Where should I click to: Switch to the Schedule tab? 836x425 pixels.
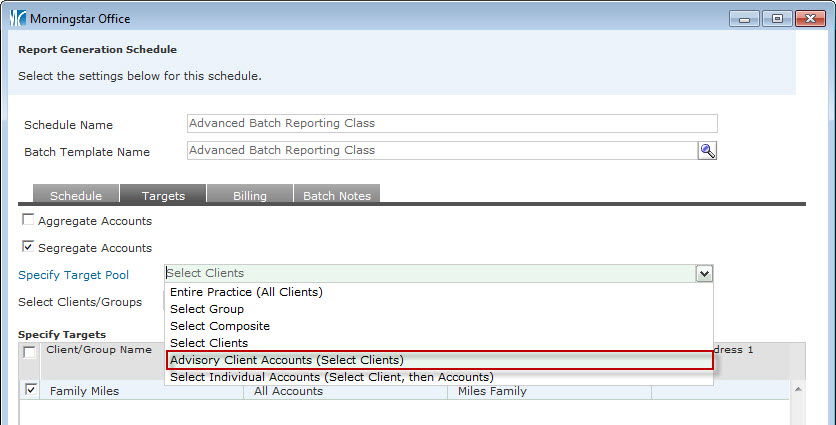(x=76, y=196)
